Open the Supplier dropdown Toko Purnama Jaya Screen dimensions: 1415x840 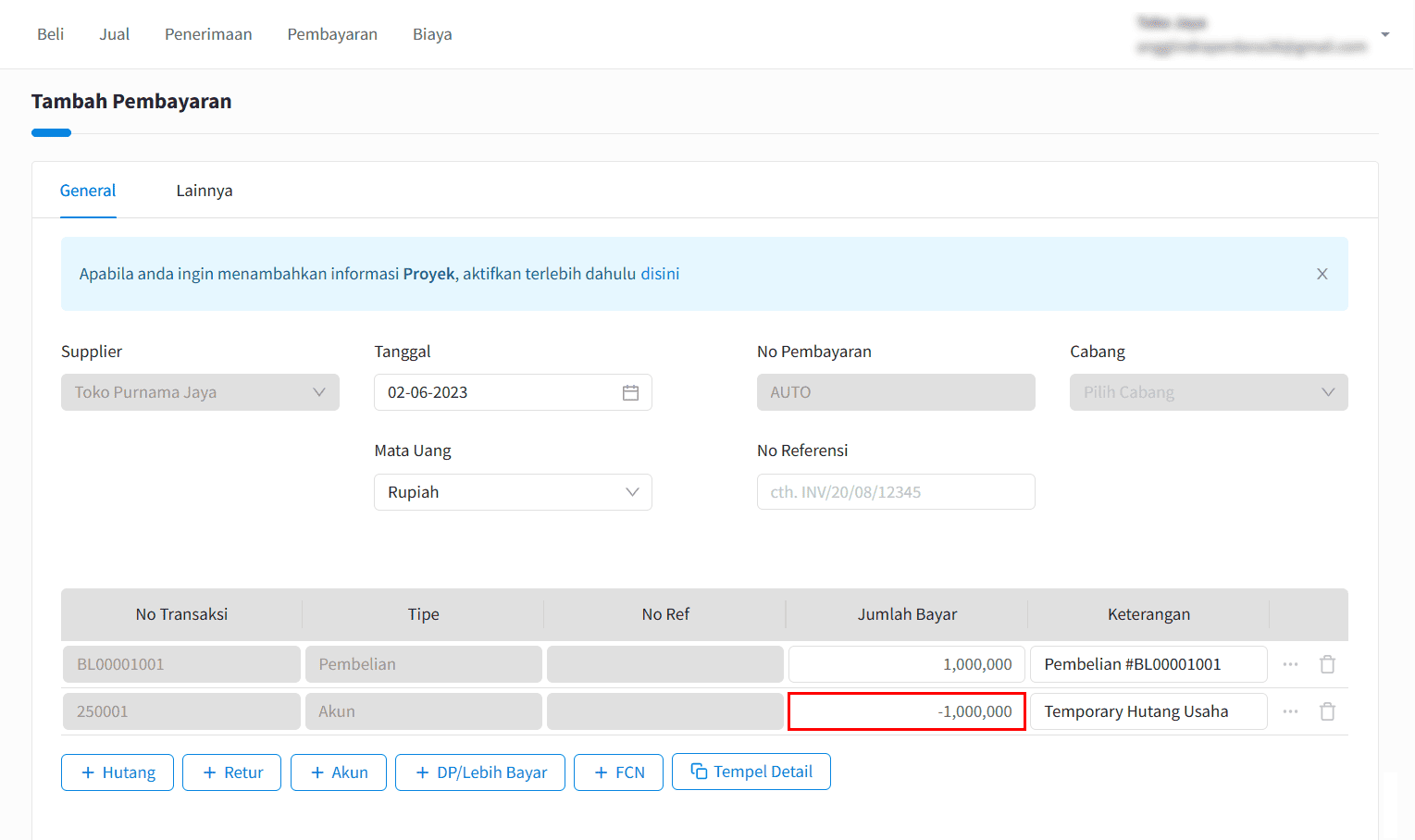200,392
